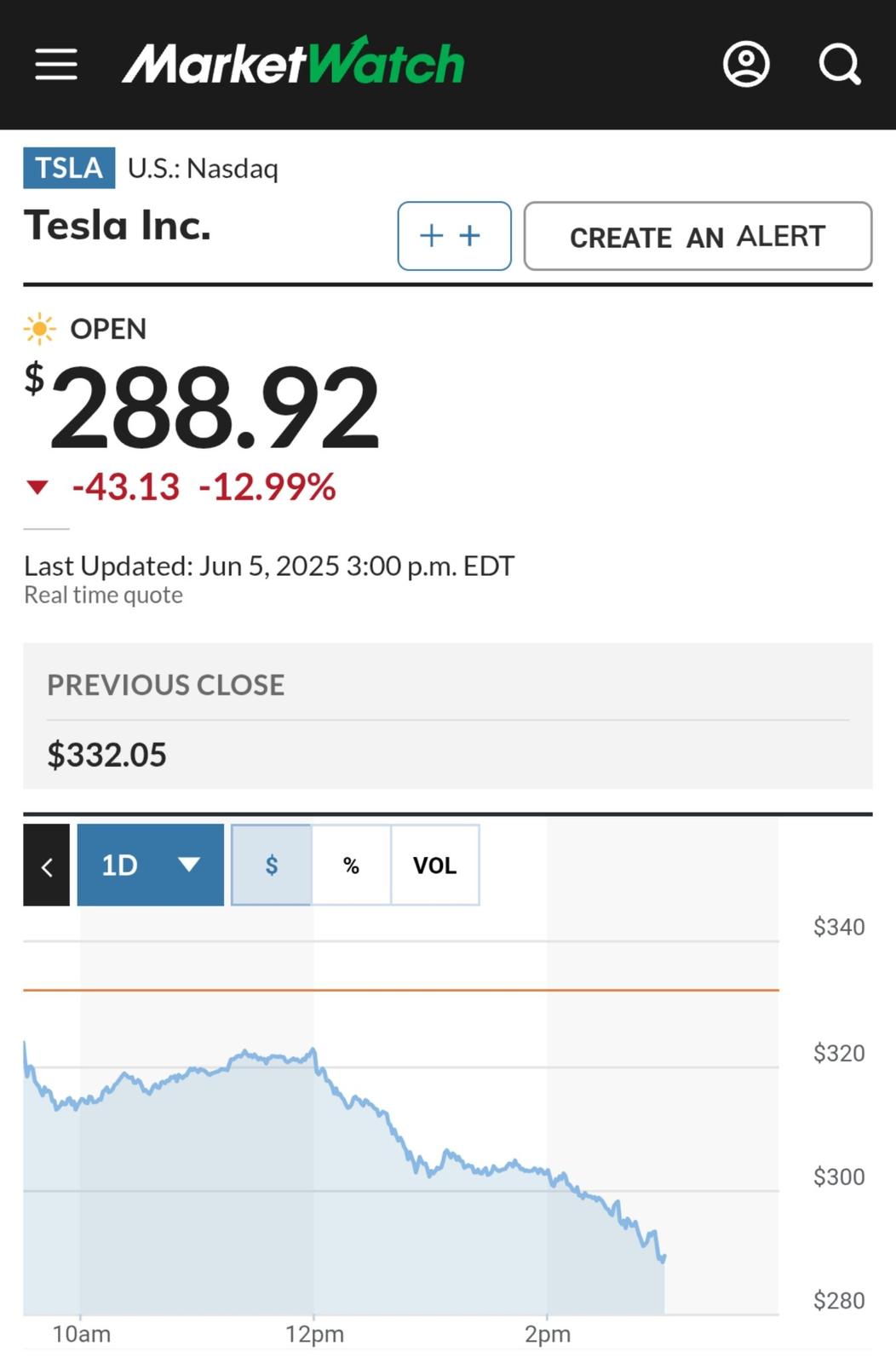Tap the sun market-open status icon
Viewport: 896px width, 1363px height.
point(39,329)
